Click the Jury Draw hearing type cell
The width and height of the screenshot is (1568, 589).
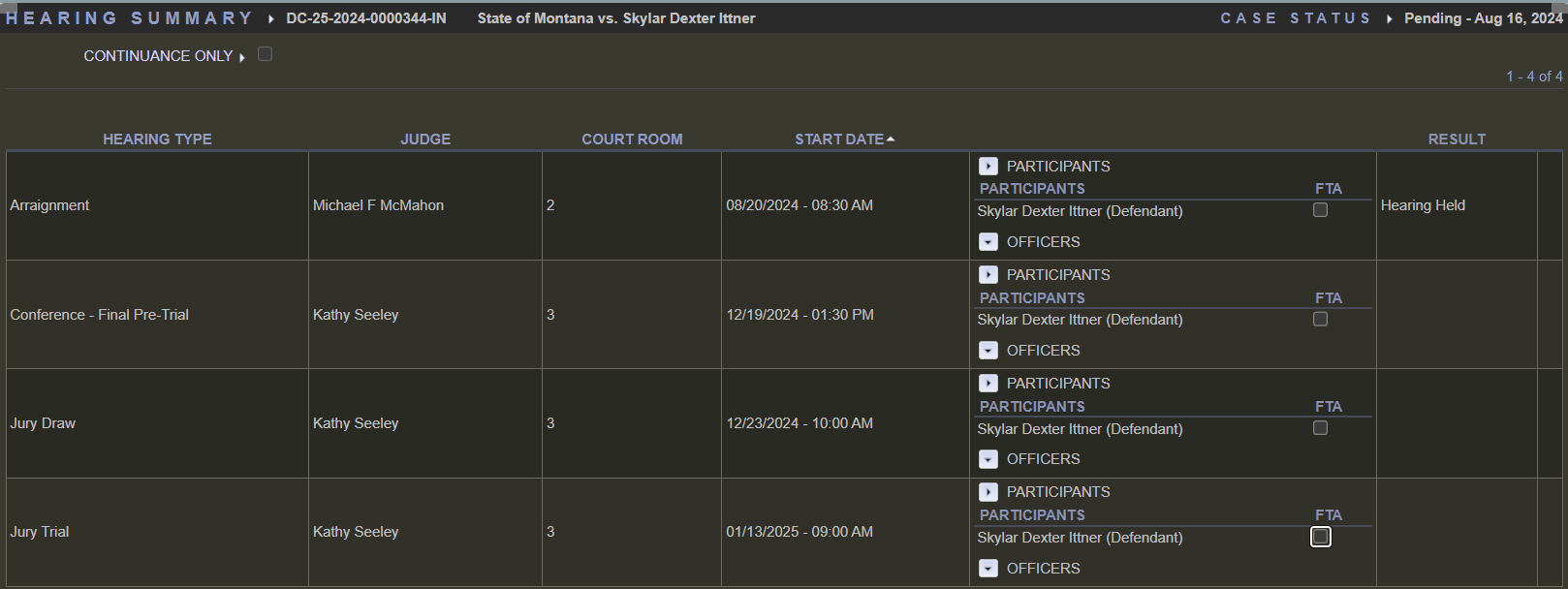[x=157, y=423]
